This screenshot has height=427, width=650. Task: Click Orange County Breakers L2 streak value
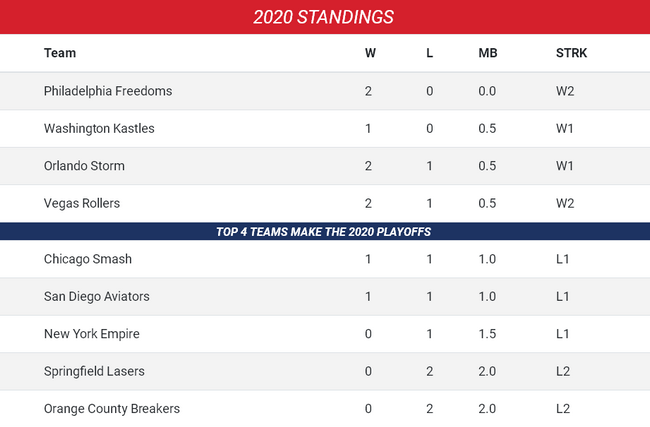[565, 408]
